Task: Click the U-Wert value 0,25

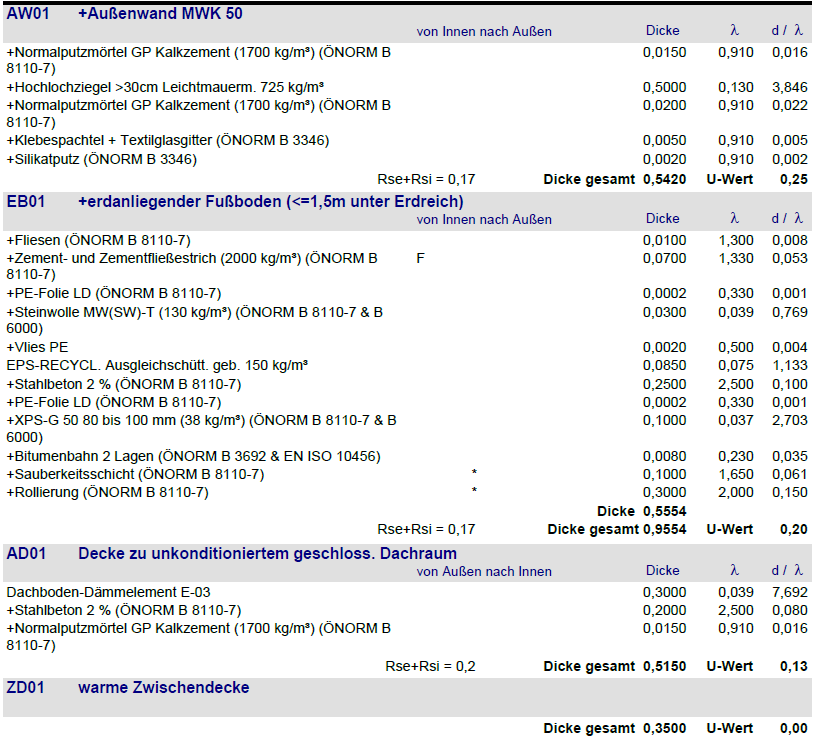Action: (x=794, y=179)
